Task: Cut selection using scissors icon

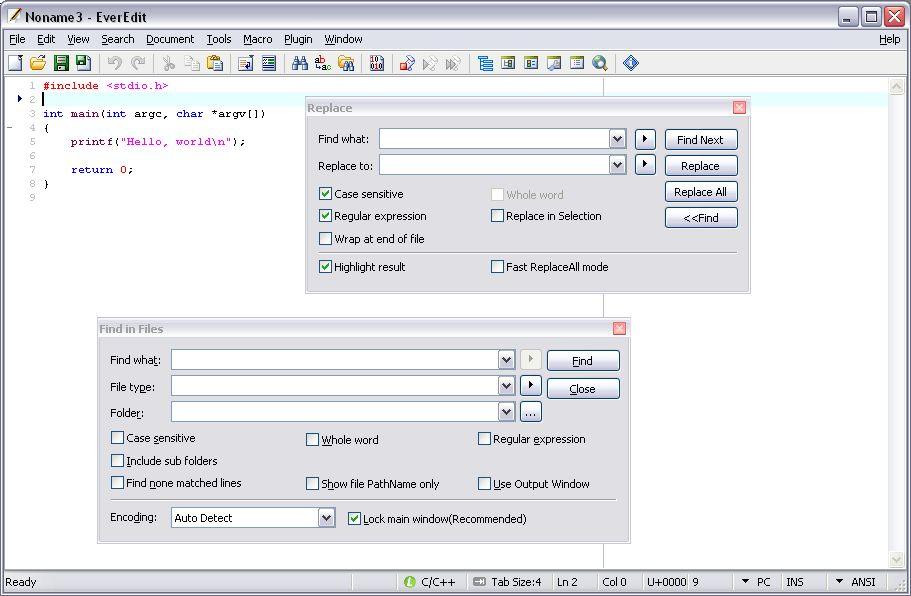Action: point(168,63)
